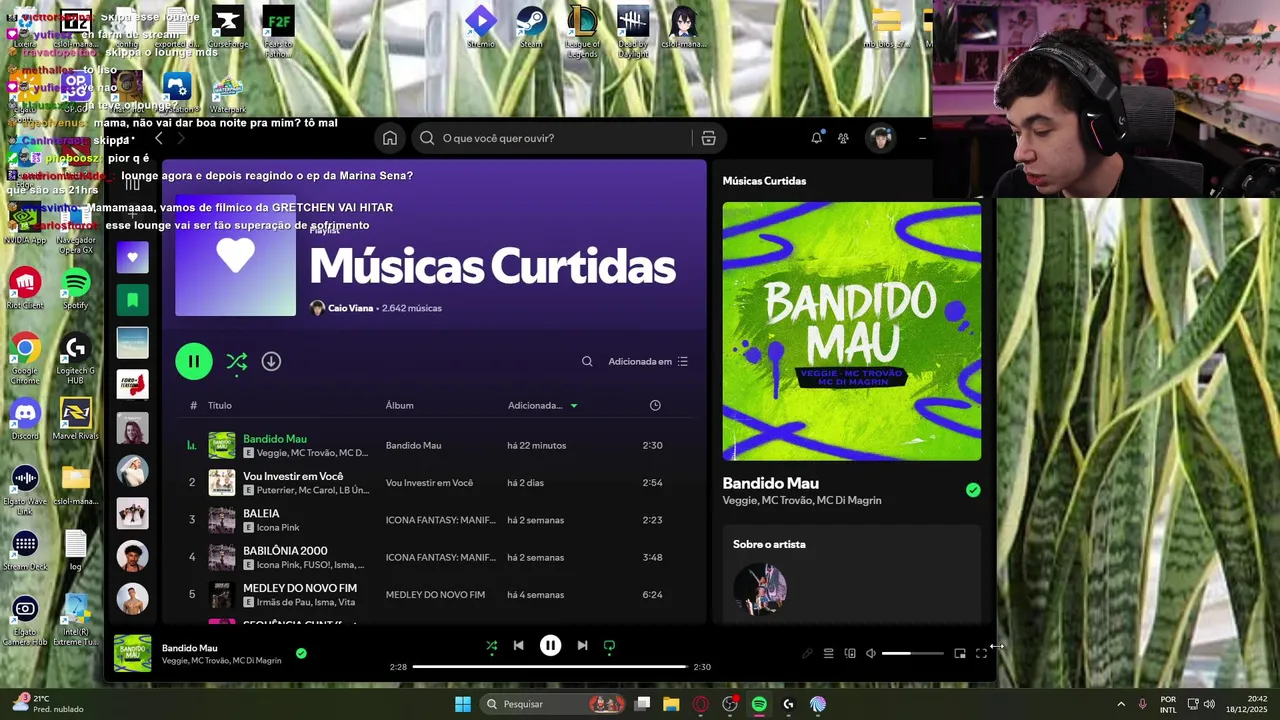
Task: Toggle shuffle in bottom player bar
Action: (x=491, y=646)
